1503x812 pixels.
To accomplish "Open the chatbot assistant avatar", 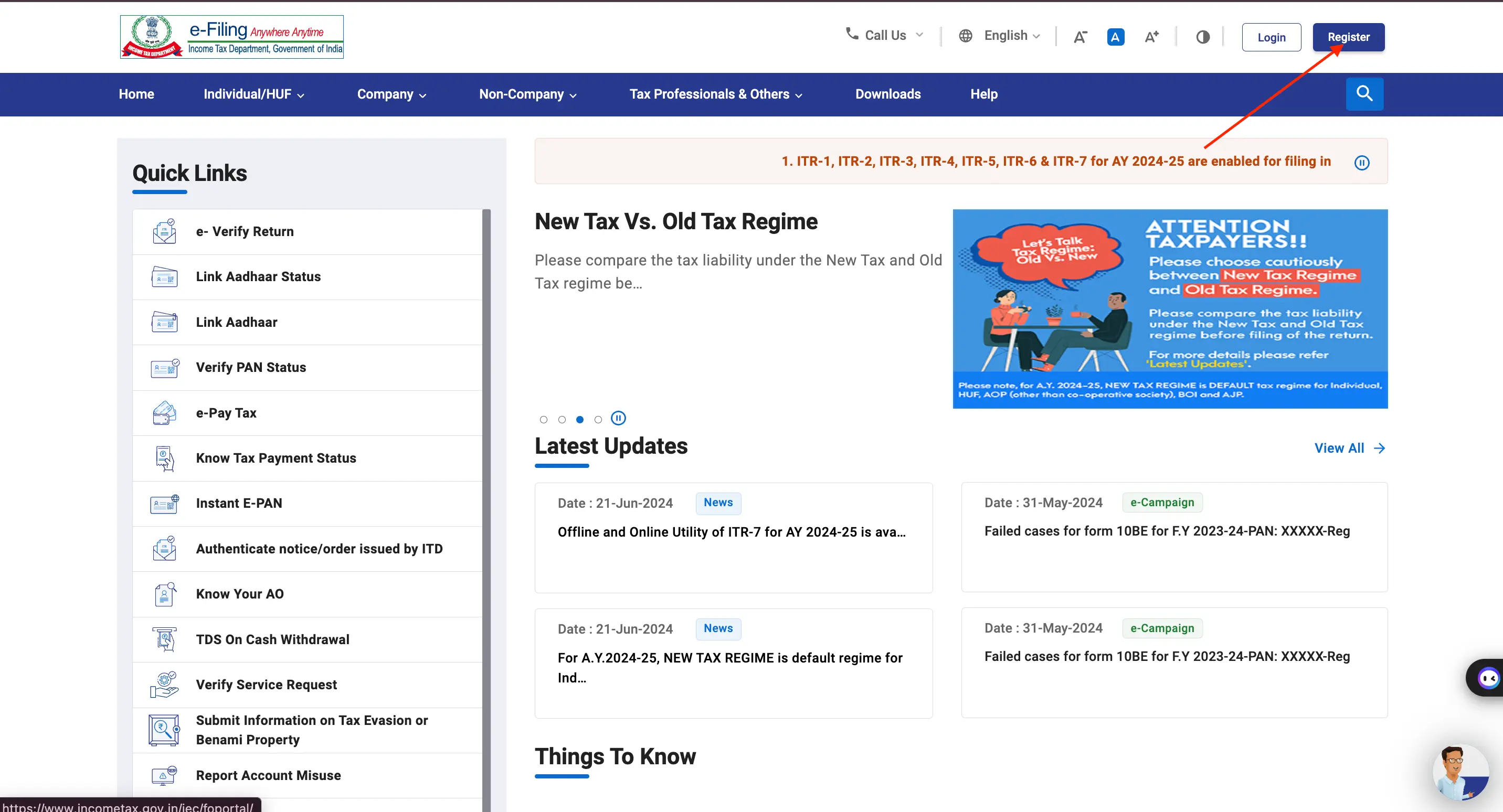I will pyautogui.click(x=1460, y=773).
